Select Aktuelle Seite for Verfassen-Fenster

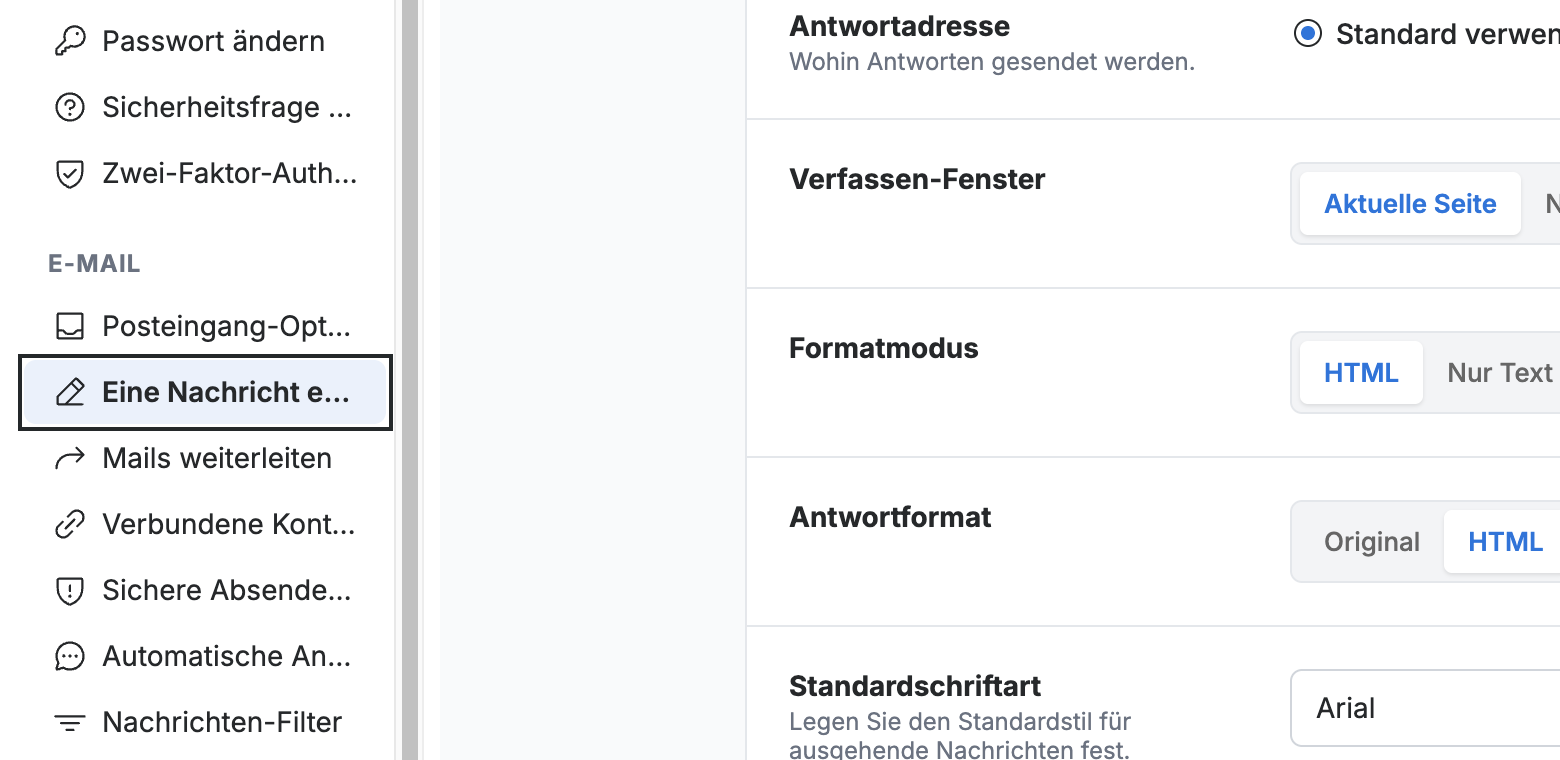pos(1410,204)
